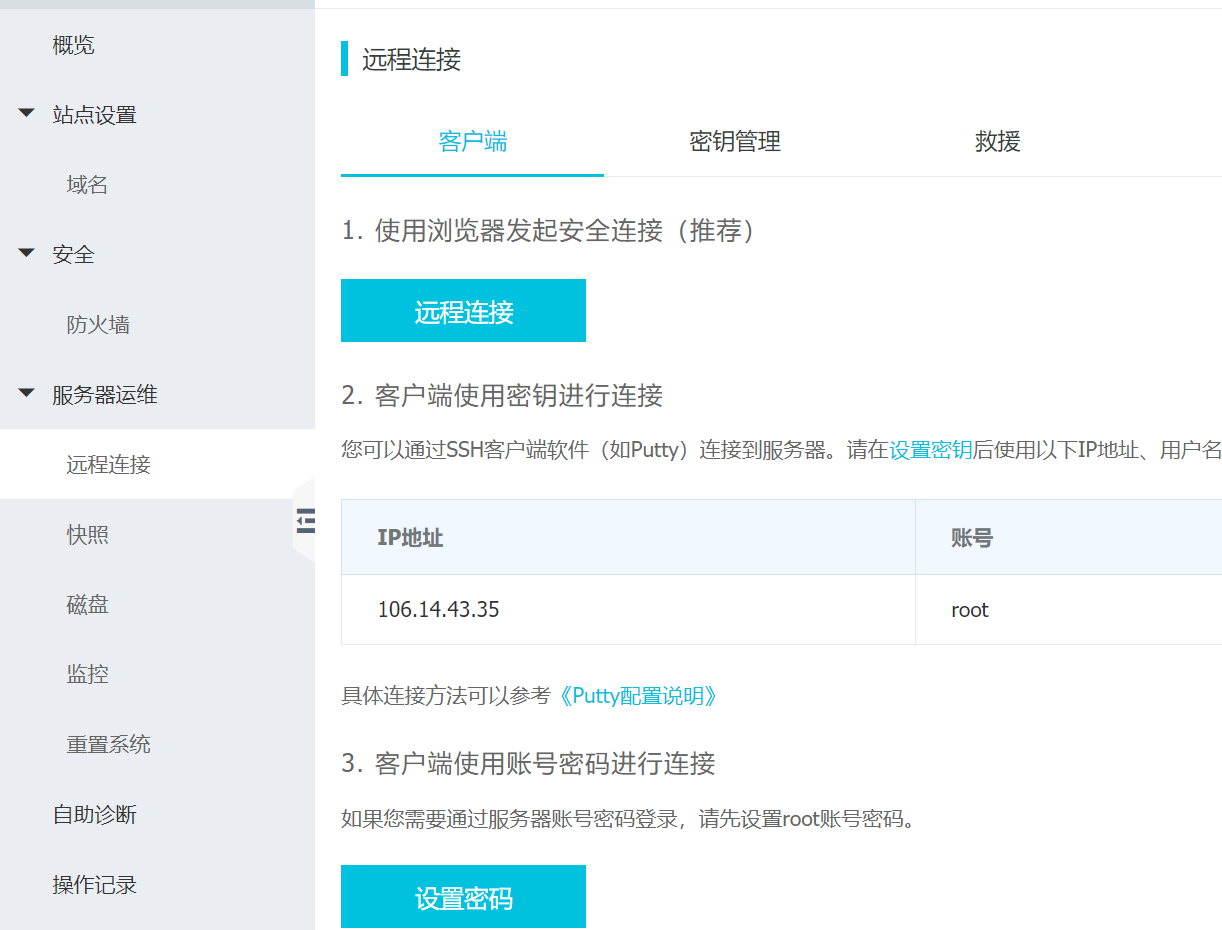
Task: Click the 设置密码 button
Action: coord(463,896)
